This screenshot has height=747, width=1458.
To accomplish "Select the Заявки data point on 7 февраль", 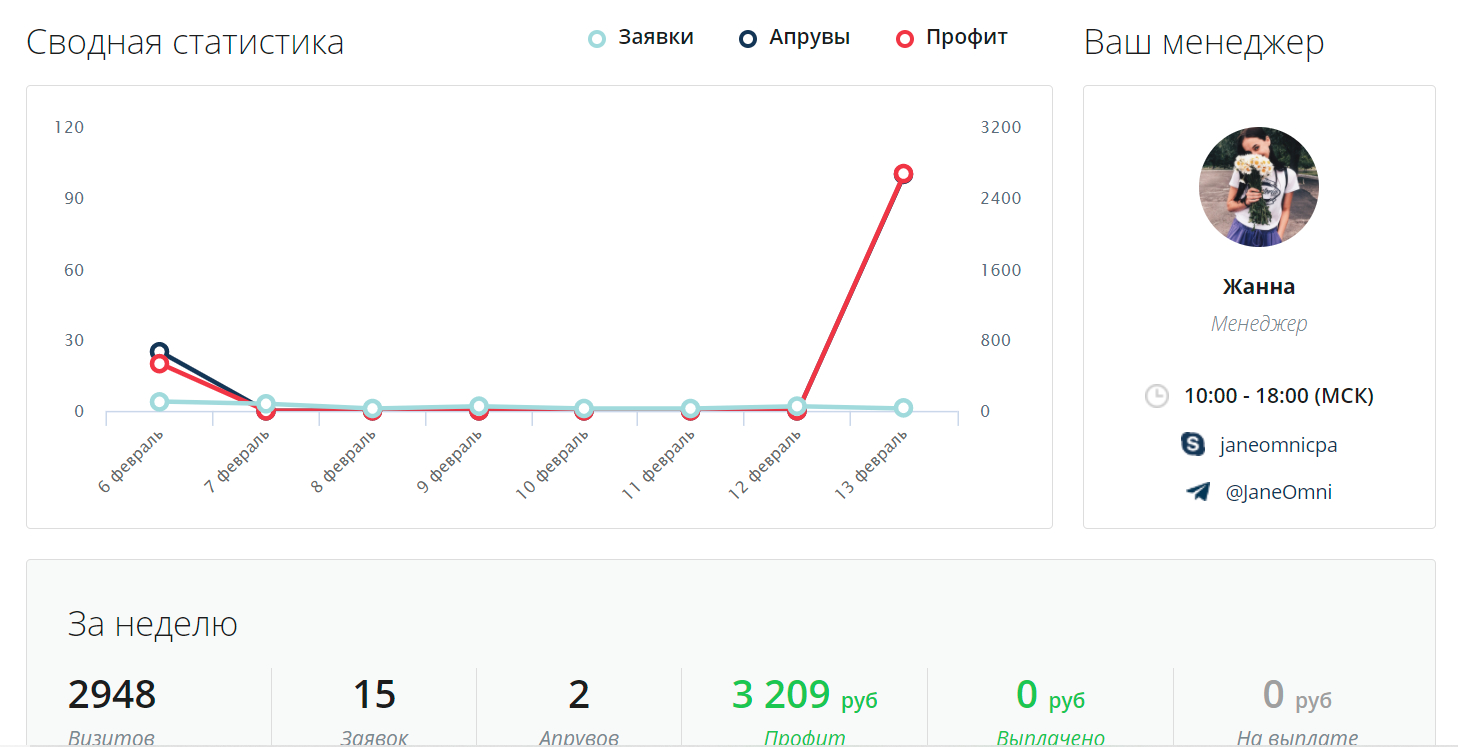I will coord(266,404).
